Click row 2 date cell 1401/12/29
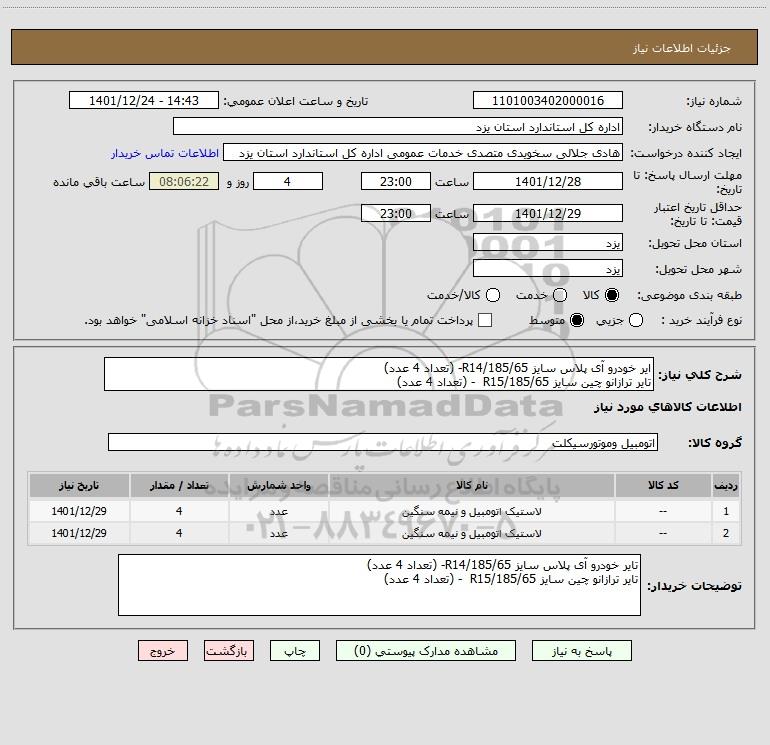 click(79, 533)
